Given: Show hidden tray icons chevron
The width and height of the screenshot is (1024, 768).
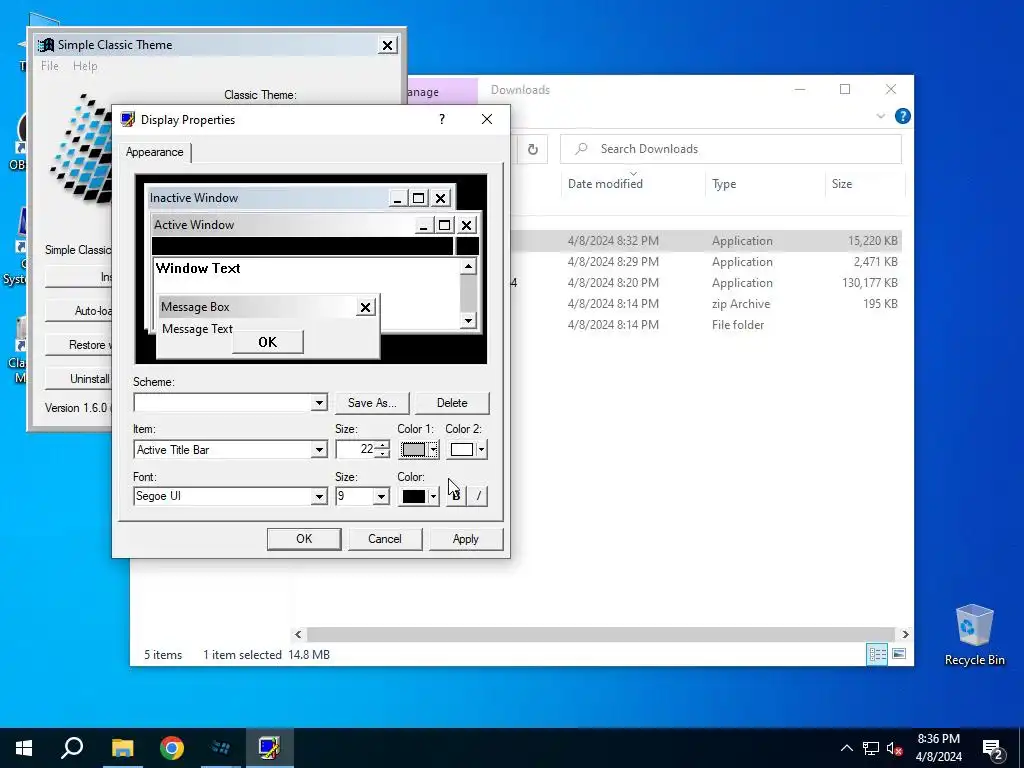Looking at the screenshot, I should 846,748.
